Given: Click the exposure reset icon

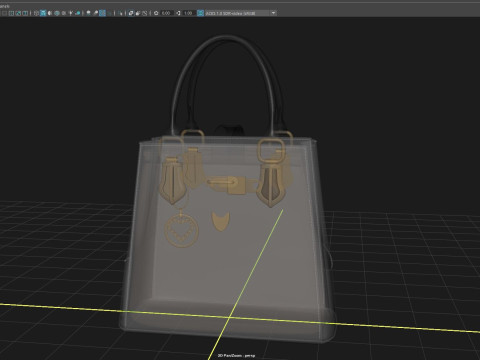Looking at the screenshot, I should tap(156, 13).
